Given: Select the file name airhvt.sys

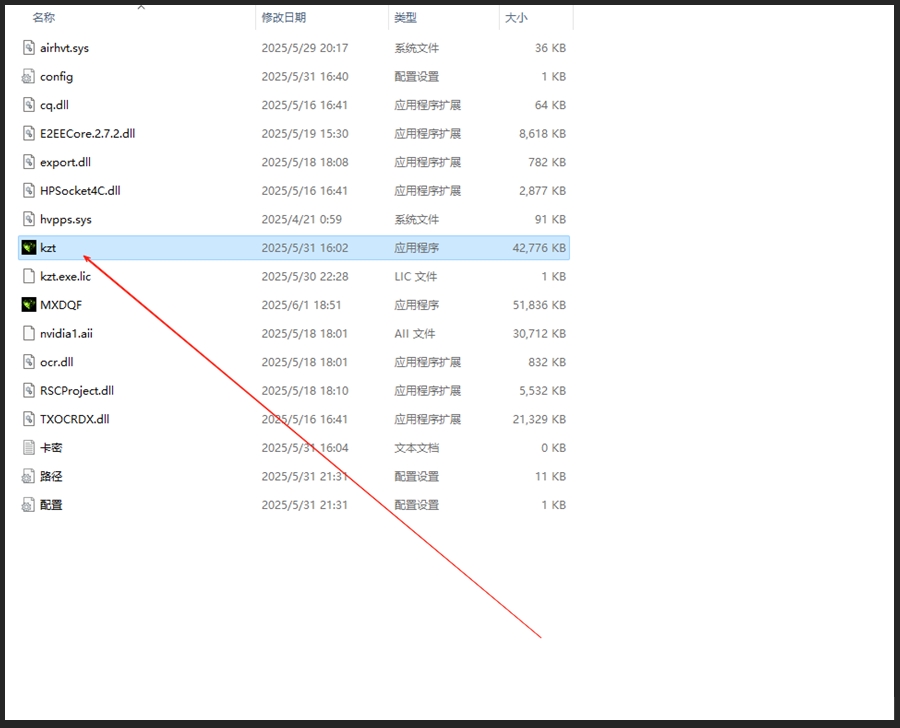Looking at the screenshot, I should (64, 48).
